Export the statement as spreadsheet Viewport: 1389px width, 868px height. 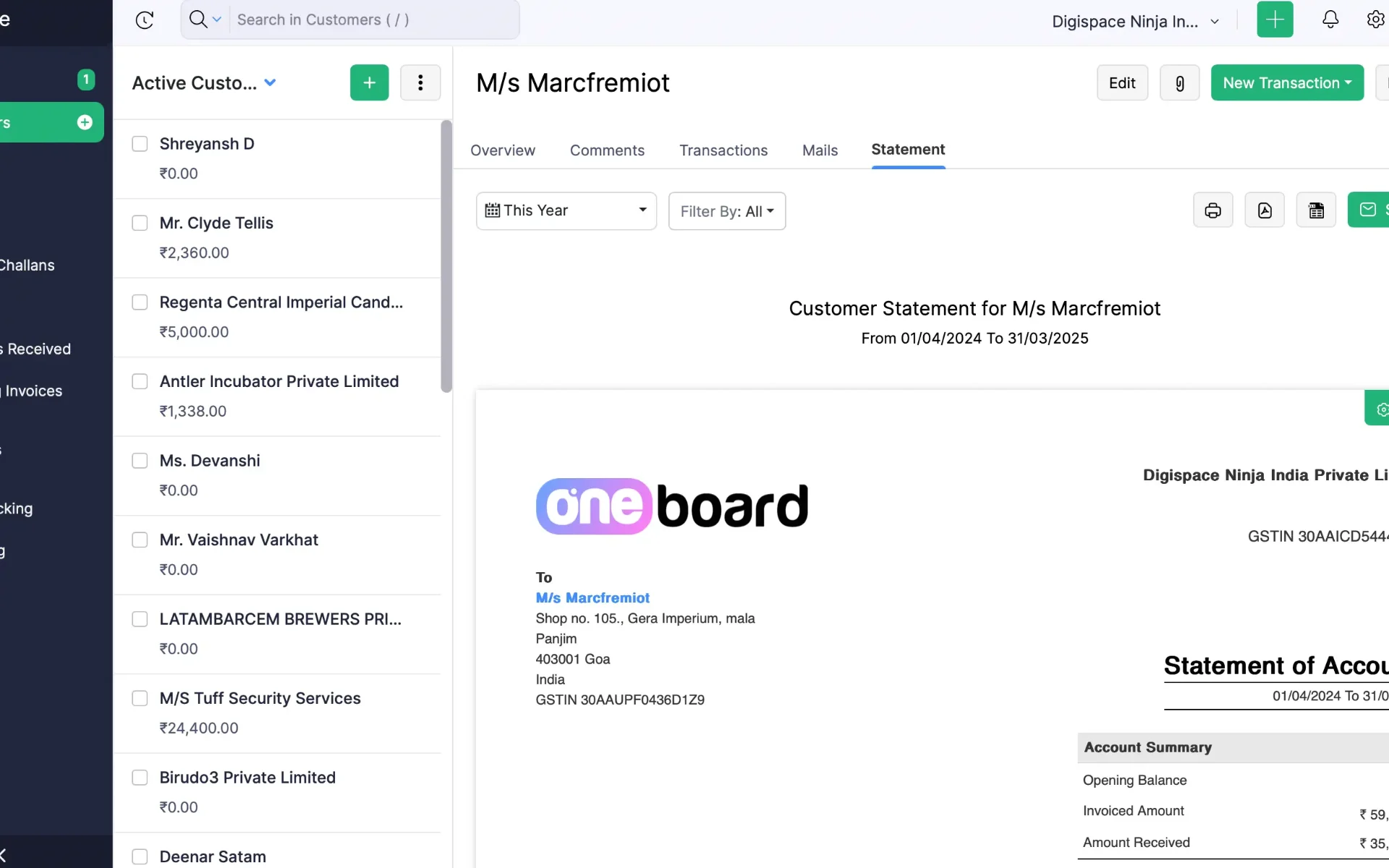click(x=1317, y=210)
